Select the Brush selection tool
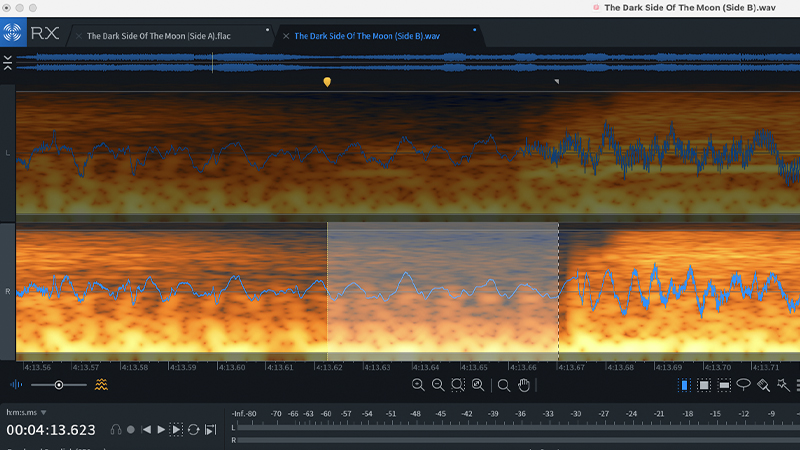Screen dimensions: 800x450 [763, 385]
